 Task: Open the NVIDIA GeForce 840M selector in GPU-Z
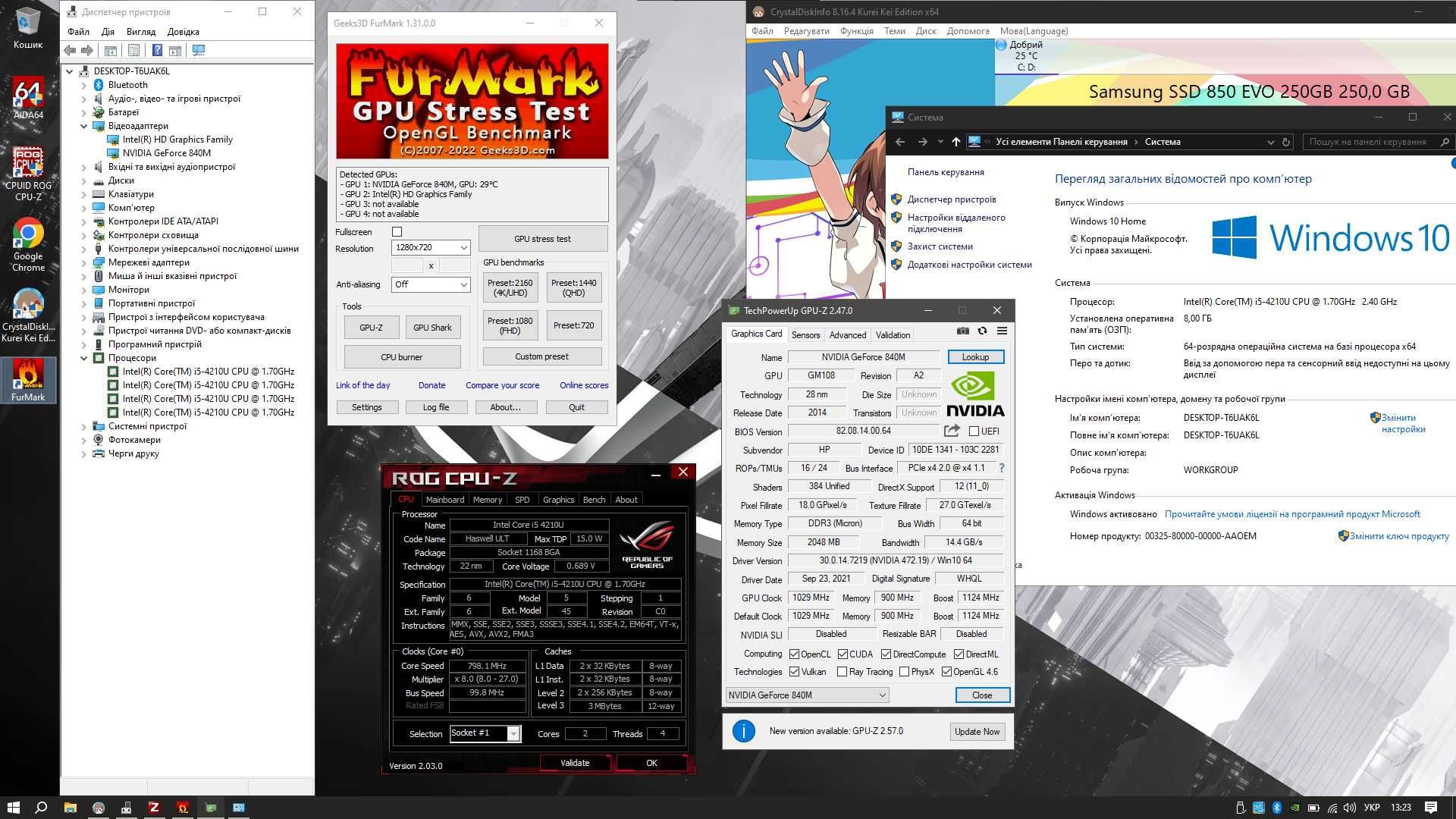coord(807,695)
